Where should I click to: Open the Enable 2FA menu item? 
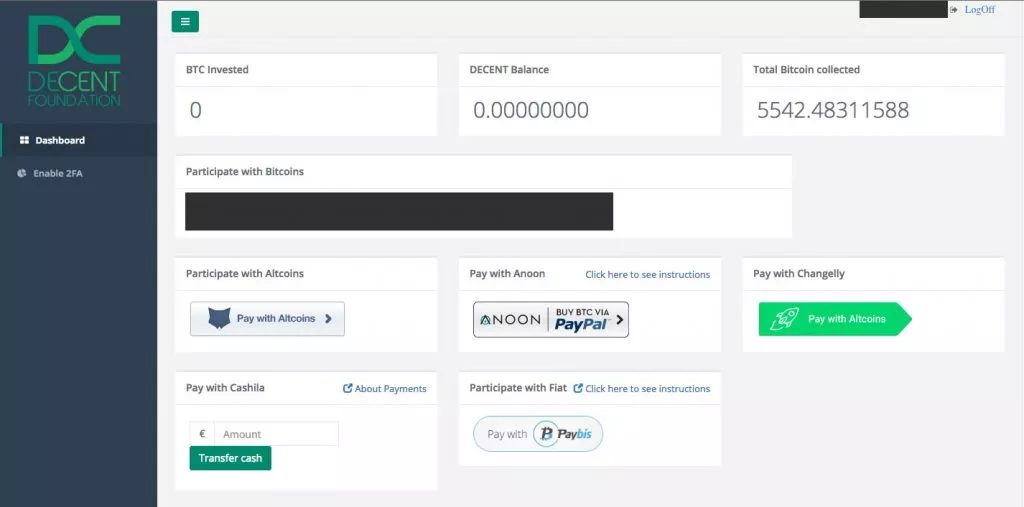coord(58,173)
